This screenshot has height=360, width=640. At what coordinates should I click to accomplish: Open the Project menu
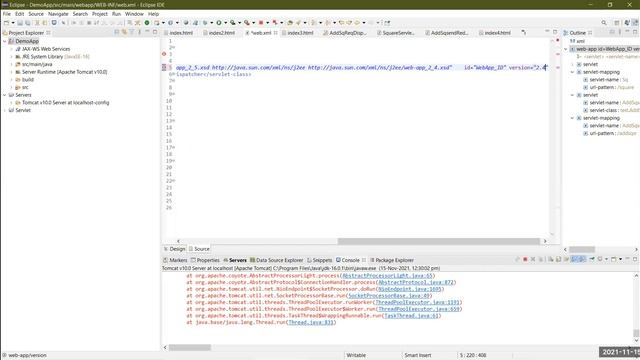coord(100,14)
